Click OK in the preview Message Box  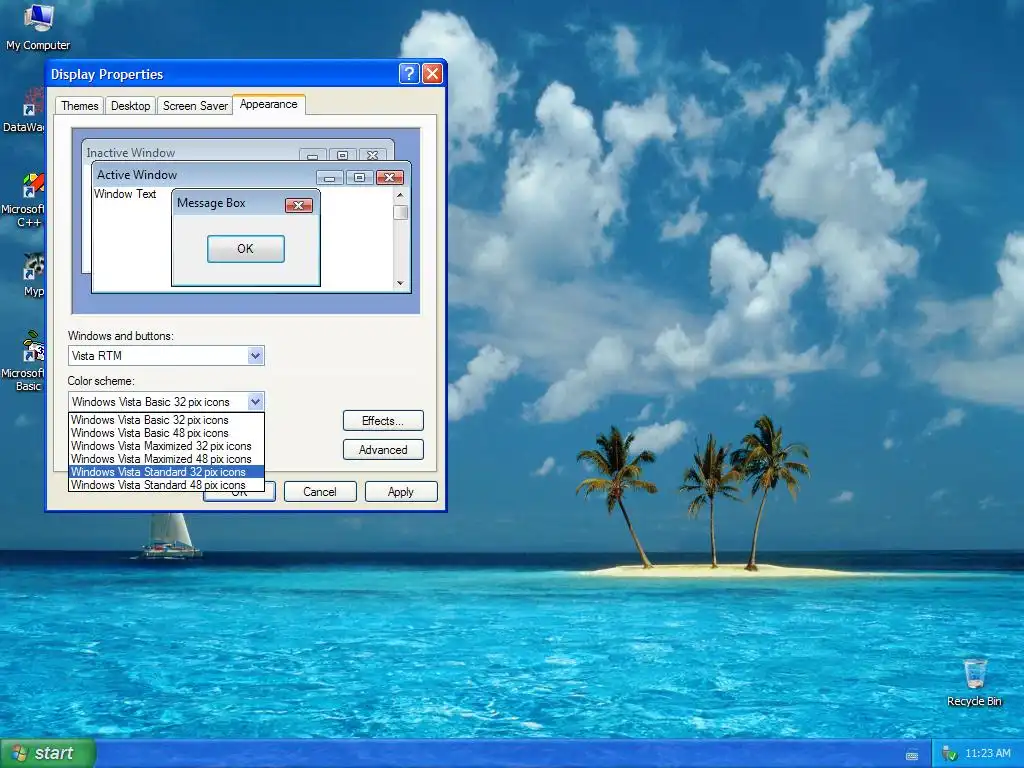pyautogui.click(x=246, y=249)
